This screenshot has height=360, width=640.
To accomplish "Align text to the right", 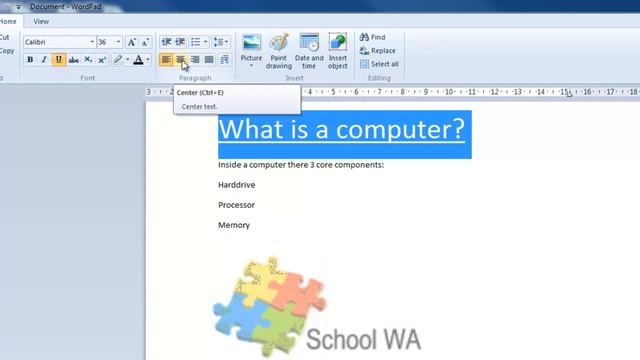I will [x=195, y=60].
